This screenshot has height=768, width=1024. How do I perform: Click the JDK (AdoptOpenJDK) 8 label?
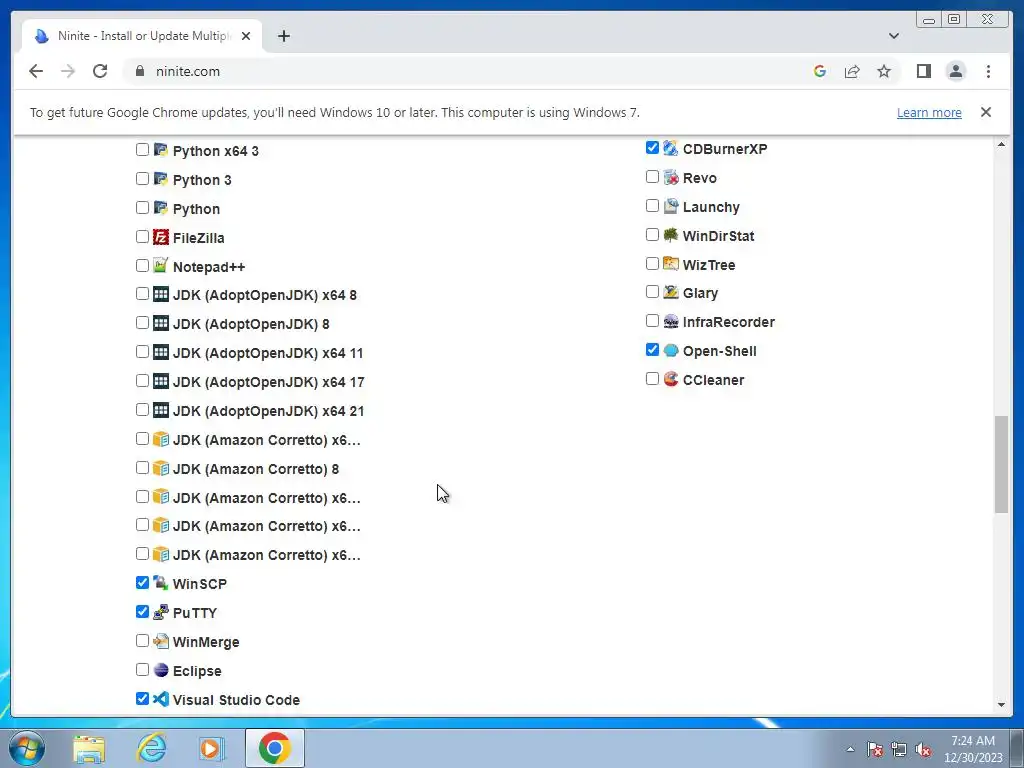point(251,324)
